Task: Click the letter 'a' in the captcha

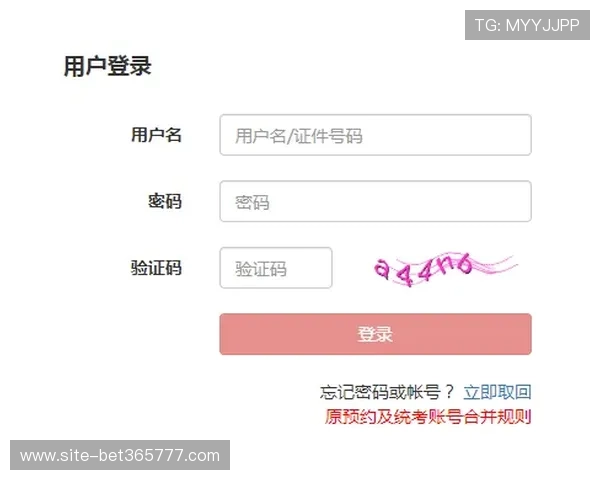Action: [x=382, y=269]
